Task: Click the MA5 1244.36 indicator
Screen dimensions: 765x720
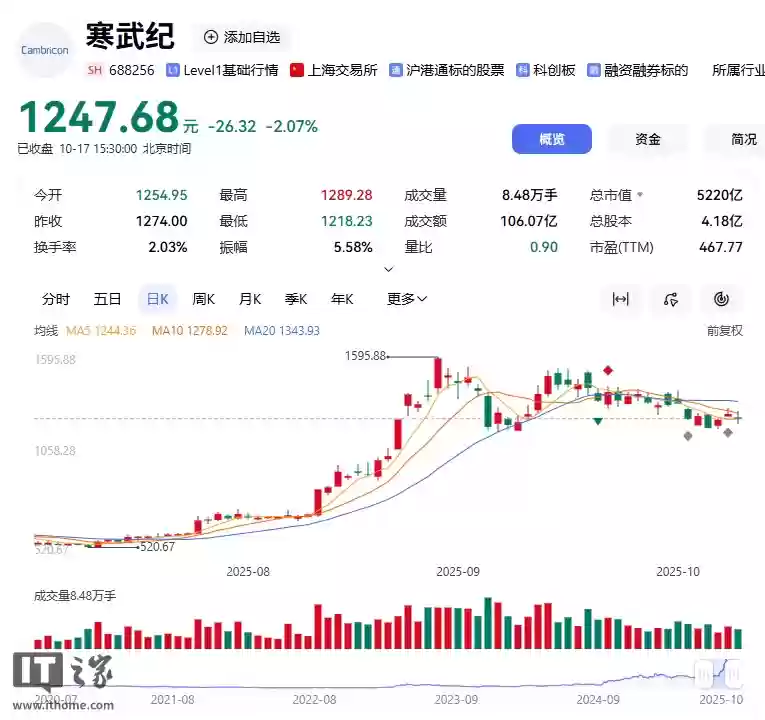Action: pos(101,331)
